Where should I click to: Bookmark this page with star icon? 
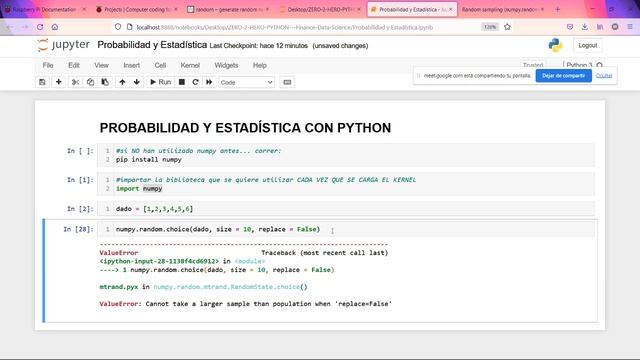click(x=507, y=27)
